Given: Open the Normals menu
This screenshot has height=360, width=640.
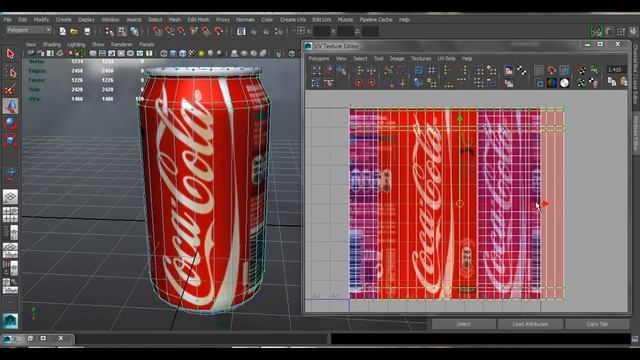Looking at the screenshot, I should 245,20.
